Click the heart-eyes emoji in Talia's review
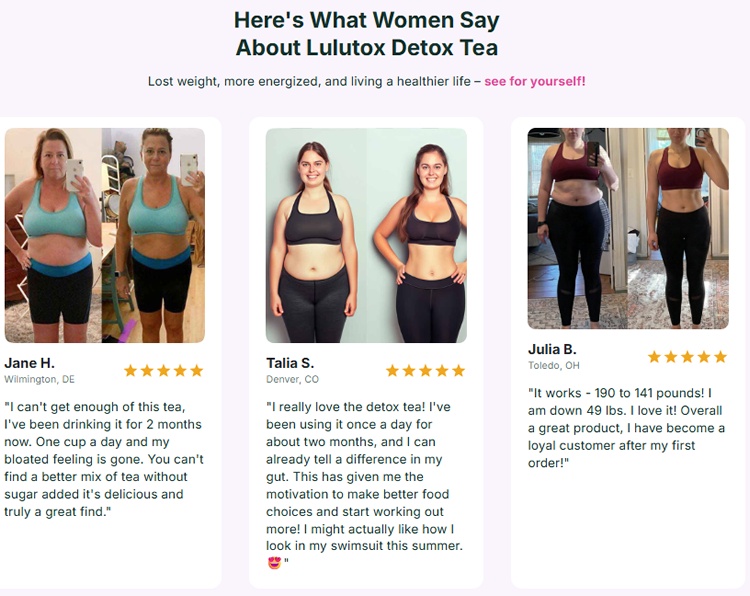This screenshot has width=750, height=596. [x=274, y=563]
